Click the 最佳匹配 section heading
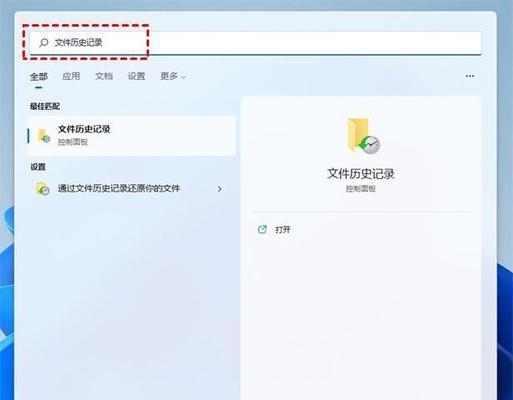 [x=45, y=106]
